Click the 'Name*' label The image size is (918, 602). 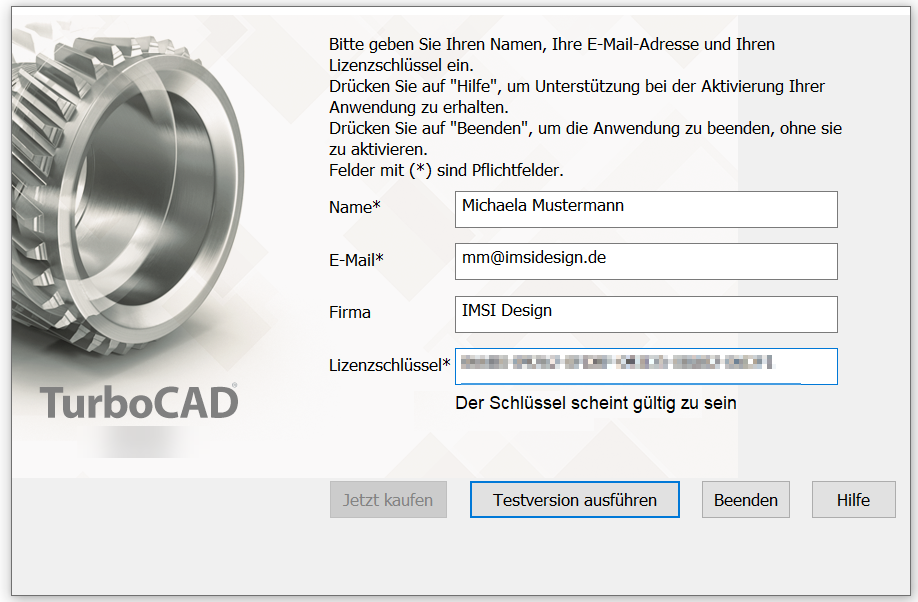[x=355, y=207]
